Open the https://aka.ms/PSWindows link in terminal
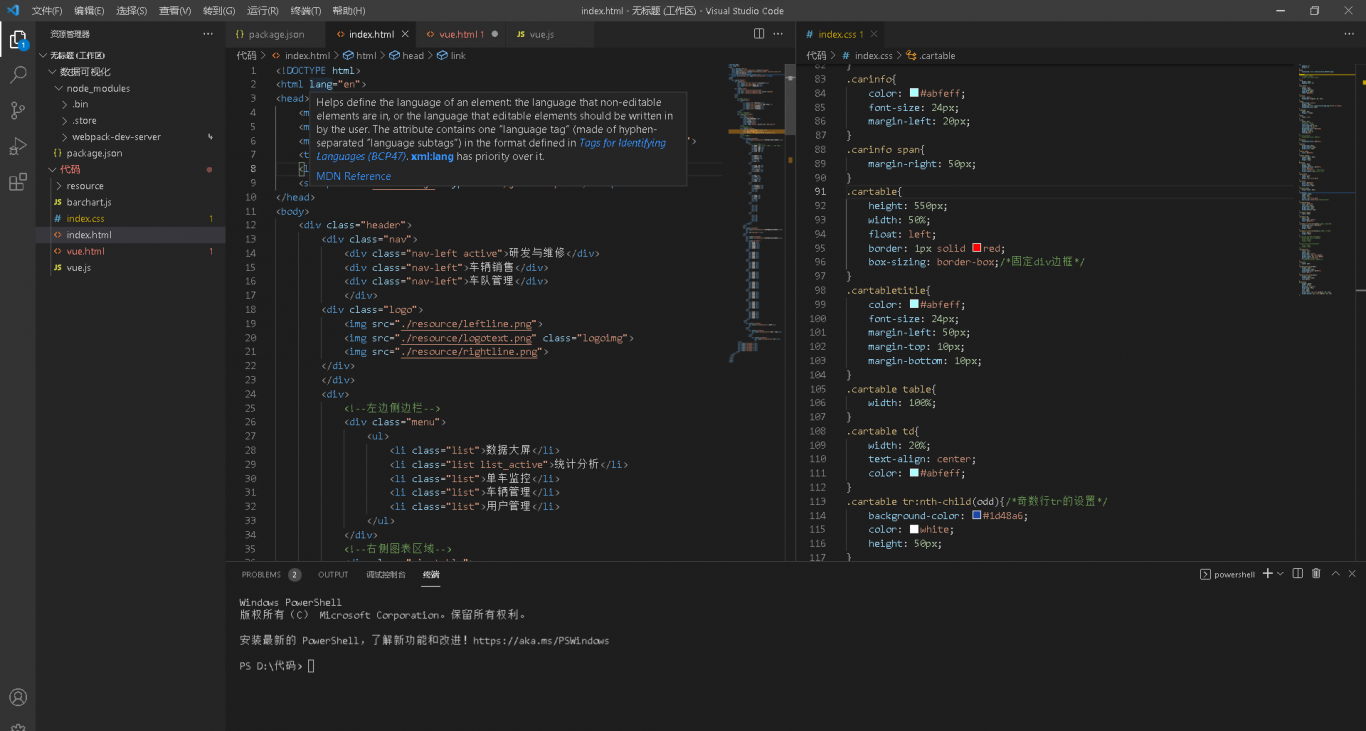 click(541, 640)
